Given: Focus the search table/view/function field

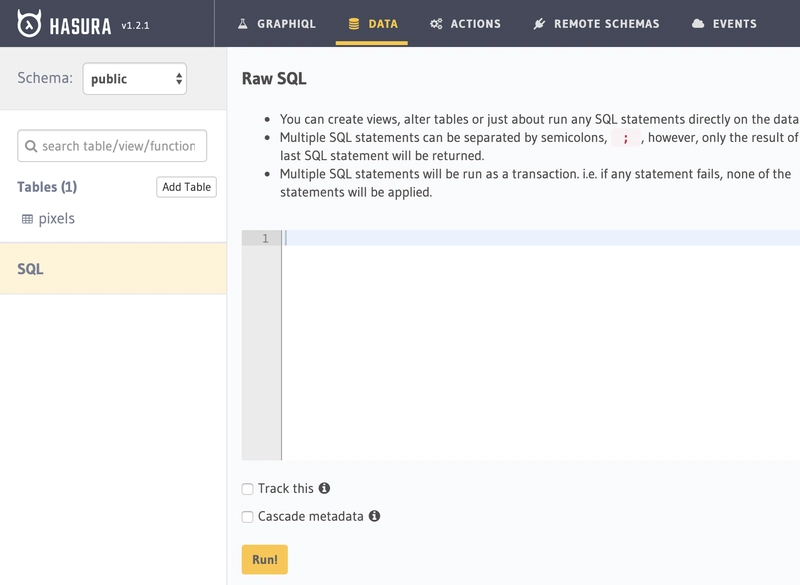Looking at the screenshot, I should 112,146.
